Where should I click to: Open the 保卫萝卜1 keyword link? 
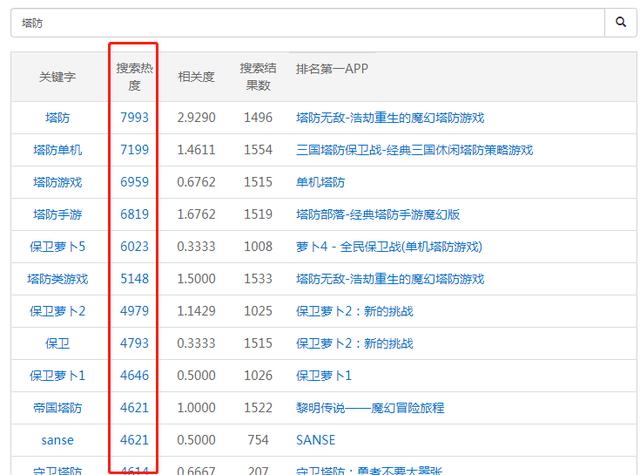[x=58, y=376]
